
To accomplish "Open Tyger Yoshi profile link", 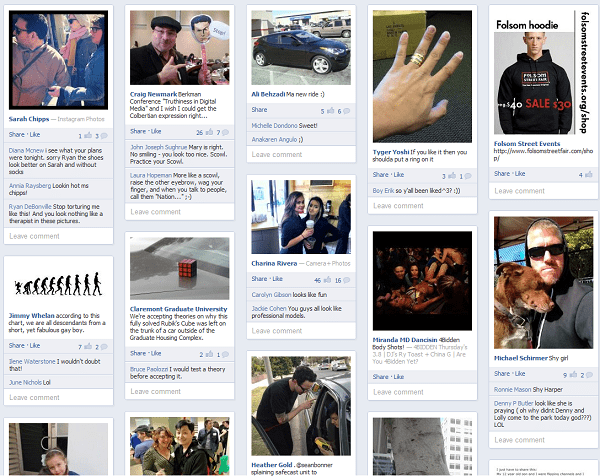I will click(x=391, y=152).
